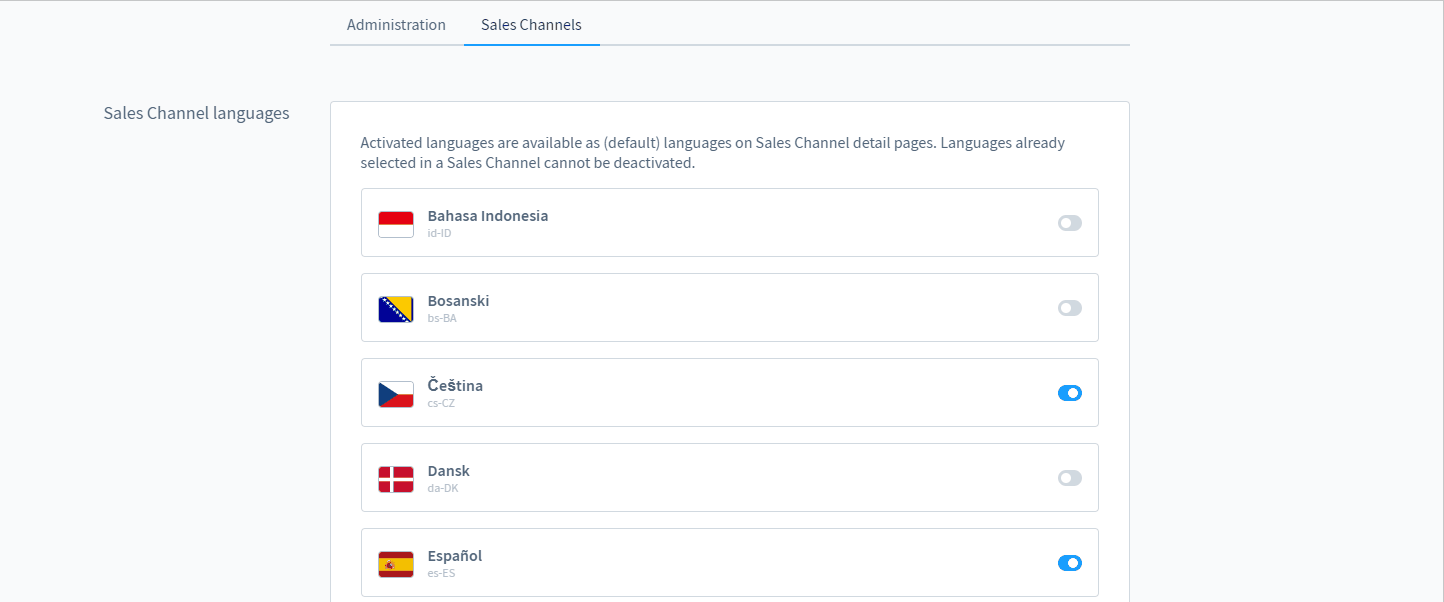
Task: Select the Español language name
Action: 454,556
